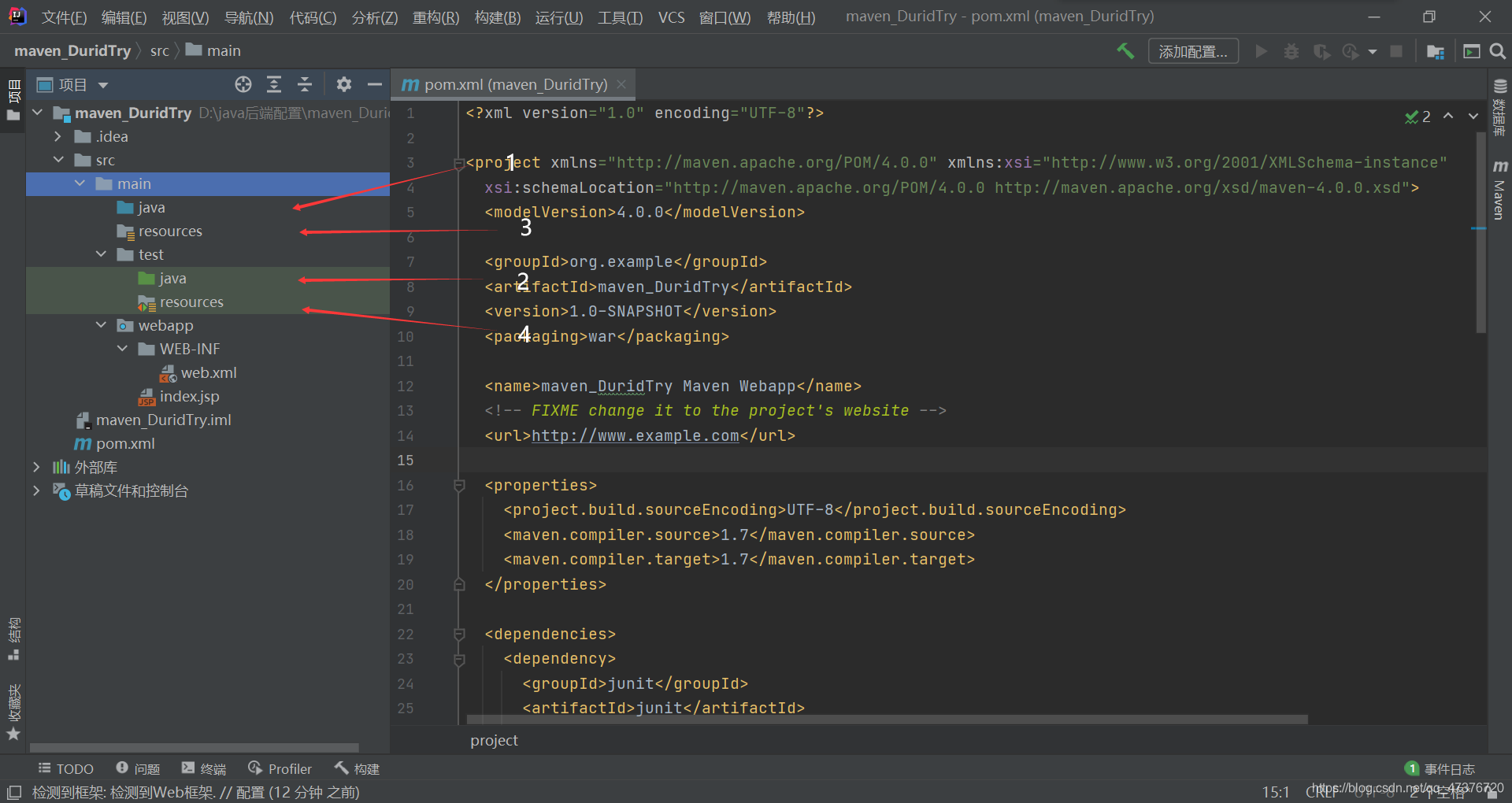Toggle fold marker at dependencies line 22

pos(459,635)
